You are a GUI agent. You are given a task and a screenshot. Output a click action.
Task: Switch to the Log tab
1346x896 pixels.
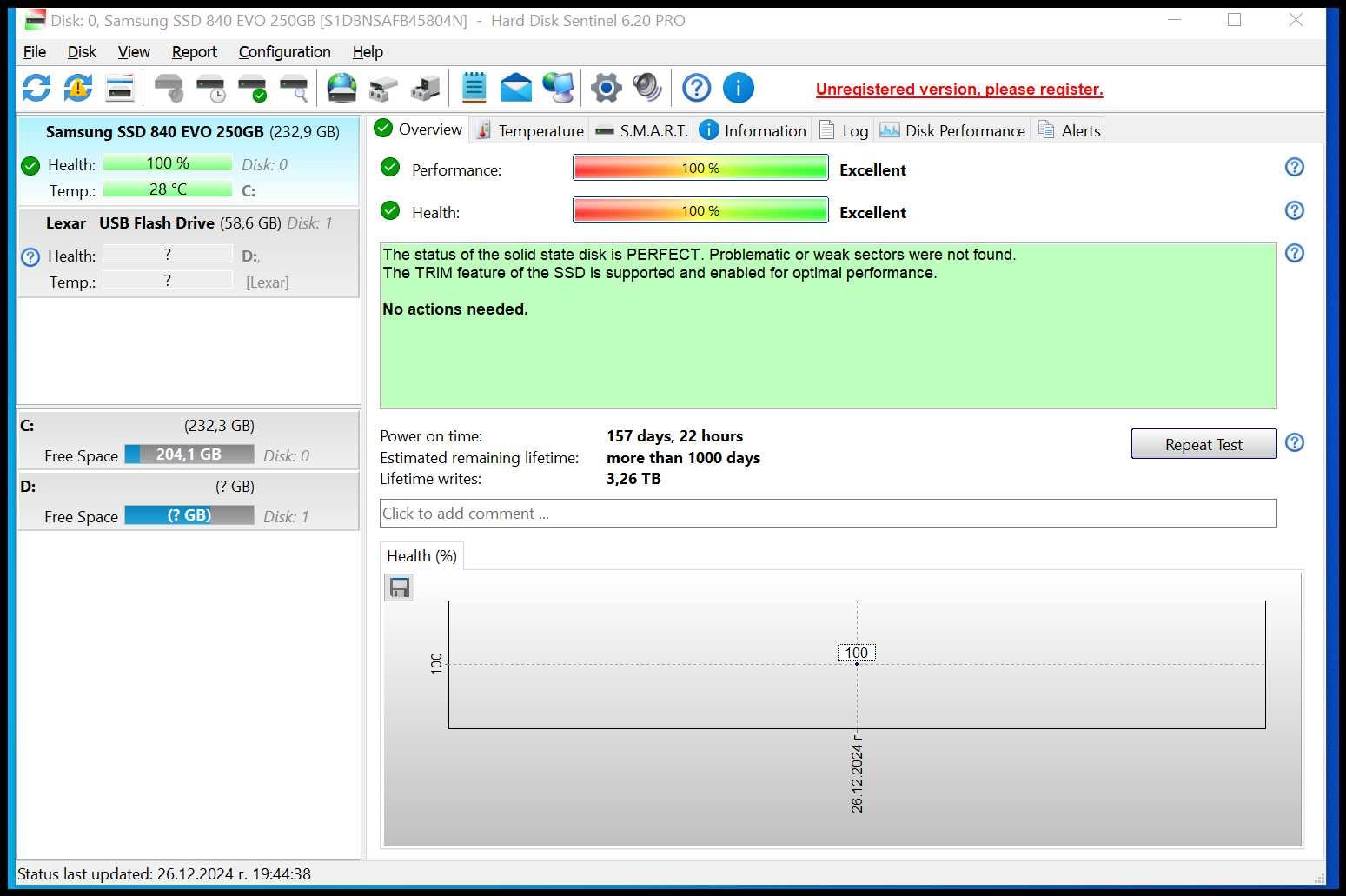point(844,130)
